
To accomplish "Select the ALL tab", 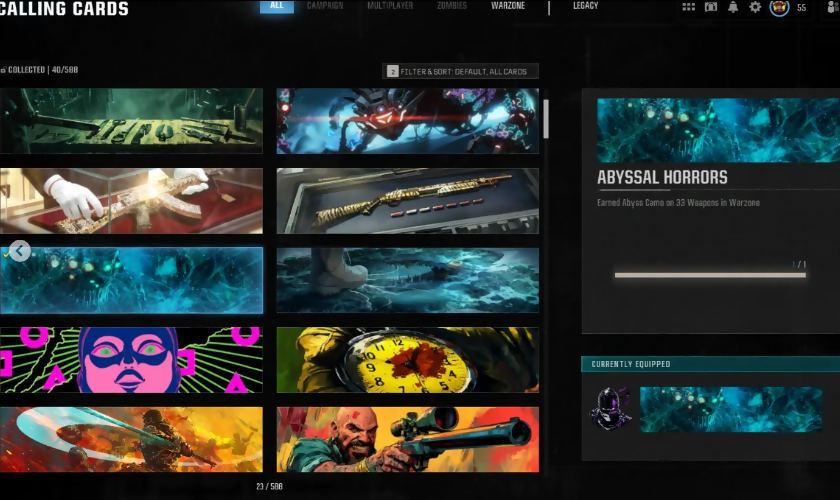I will pyautogui.click(x=277, y=6).
